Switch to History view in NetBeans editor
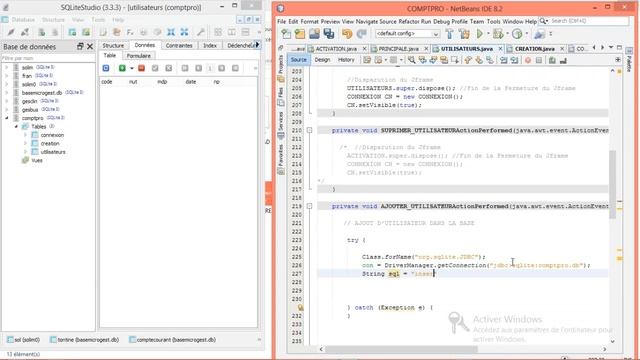Image resolution: width=640 pixels, height=360 pixels. click(346, 60)
